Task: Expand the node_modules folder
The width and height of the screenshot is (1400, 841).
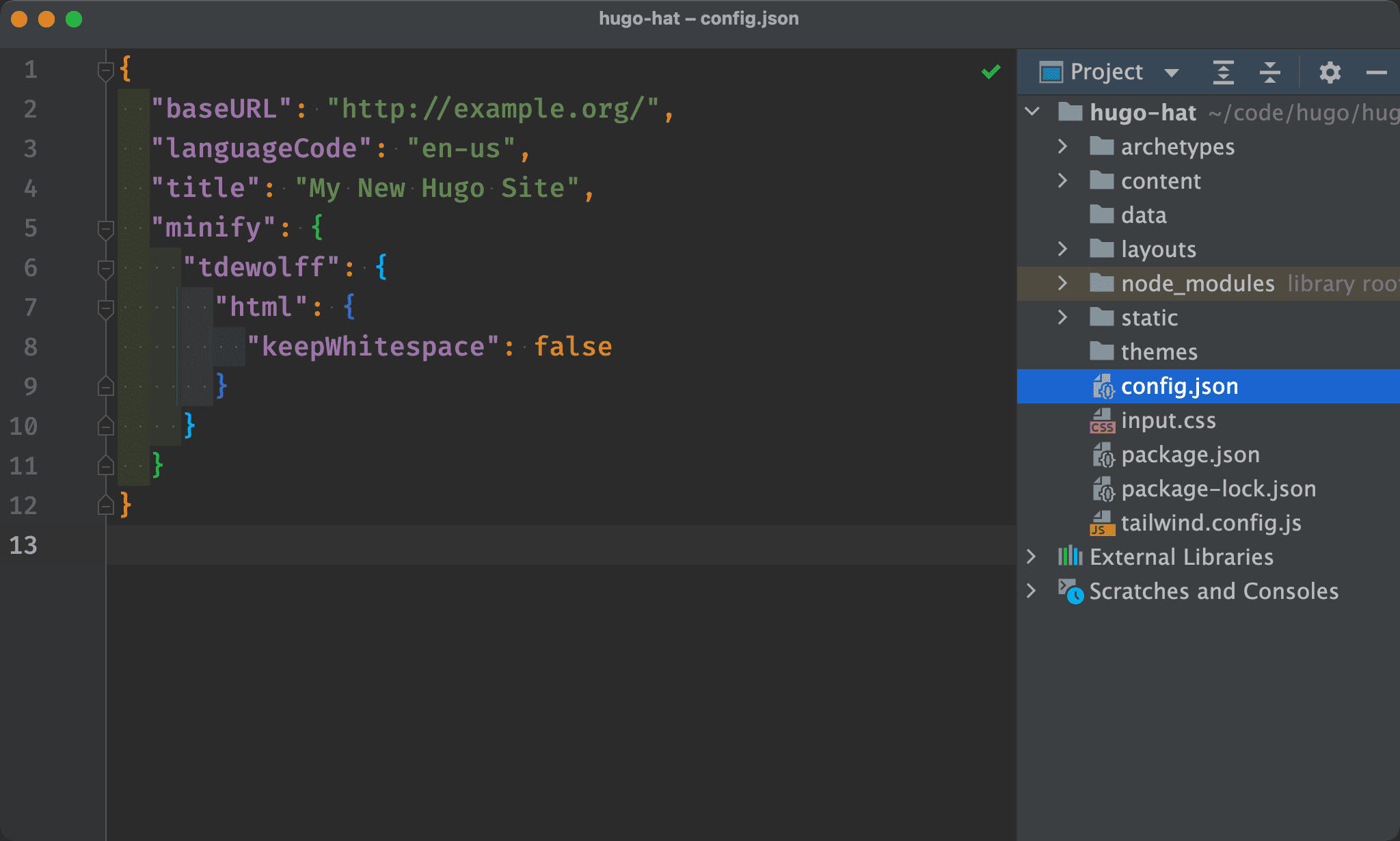Action: click(x=1062, y=282)
